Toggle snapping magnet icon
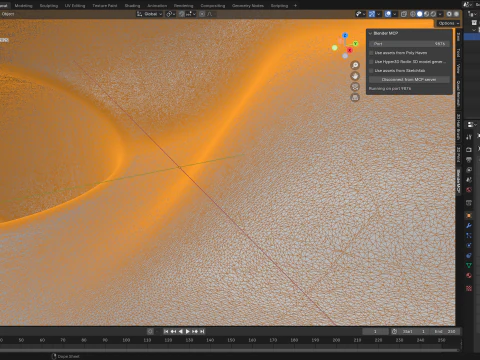This screenshot has width=480, height=360. coord(182,14)
